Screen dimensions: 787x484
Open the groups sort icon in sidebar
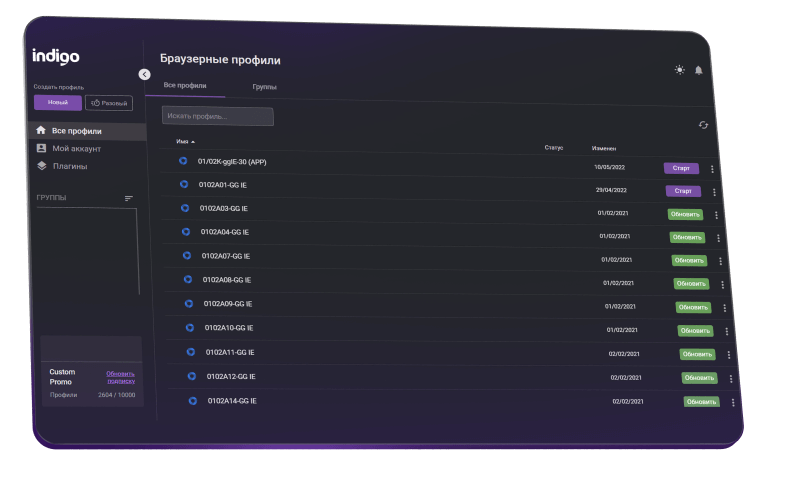[128, 198]
